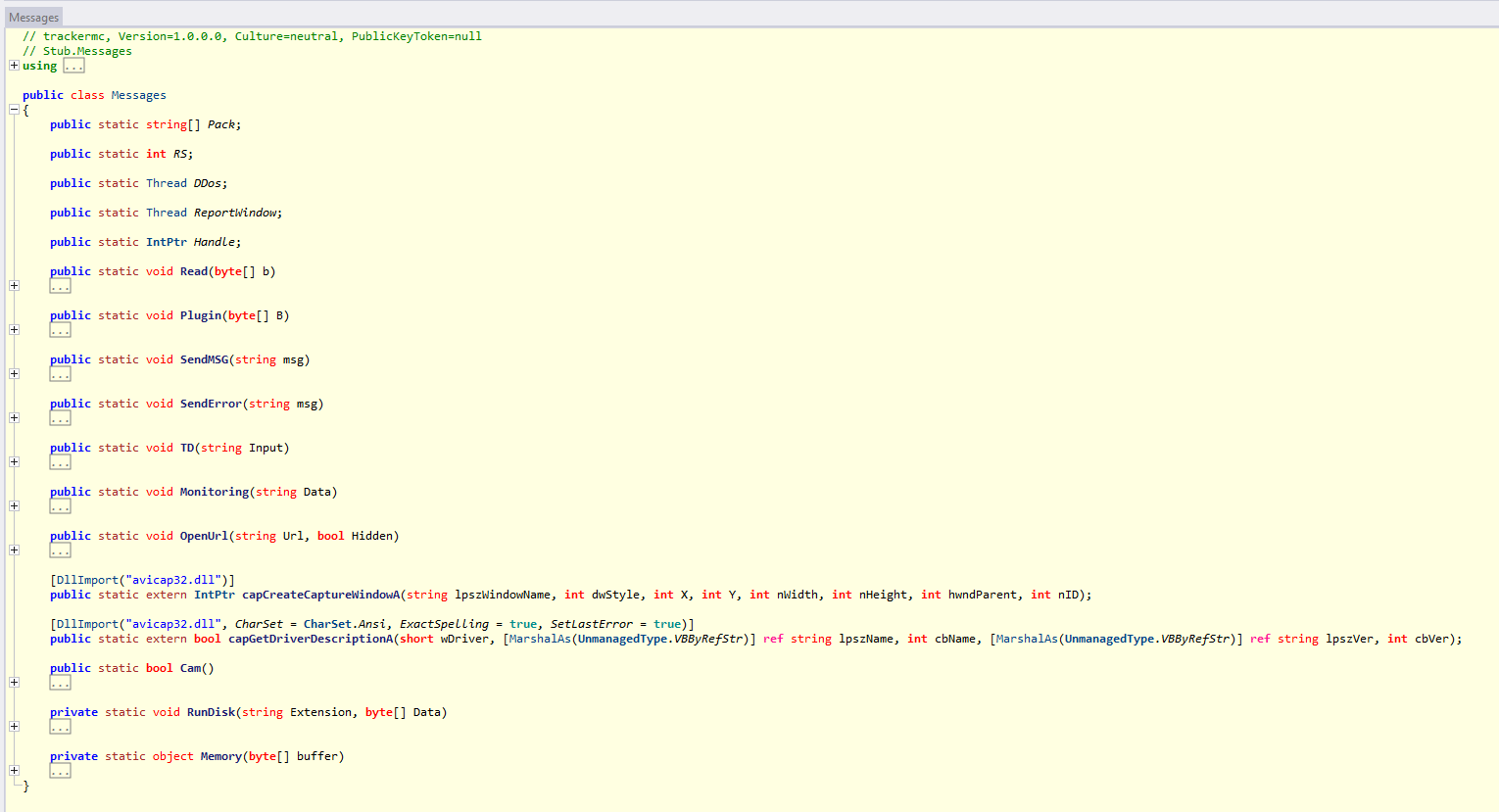Expand TD method via its gutter plus
1499x812 pixels.
click(14, 462)
